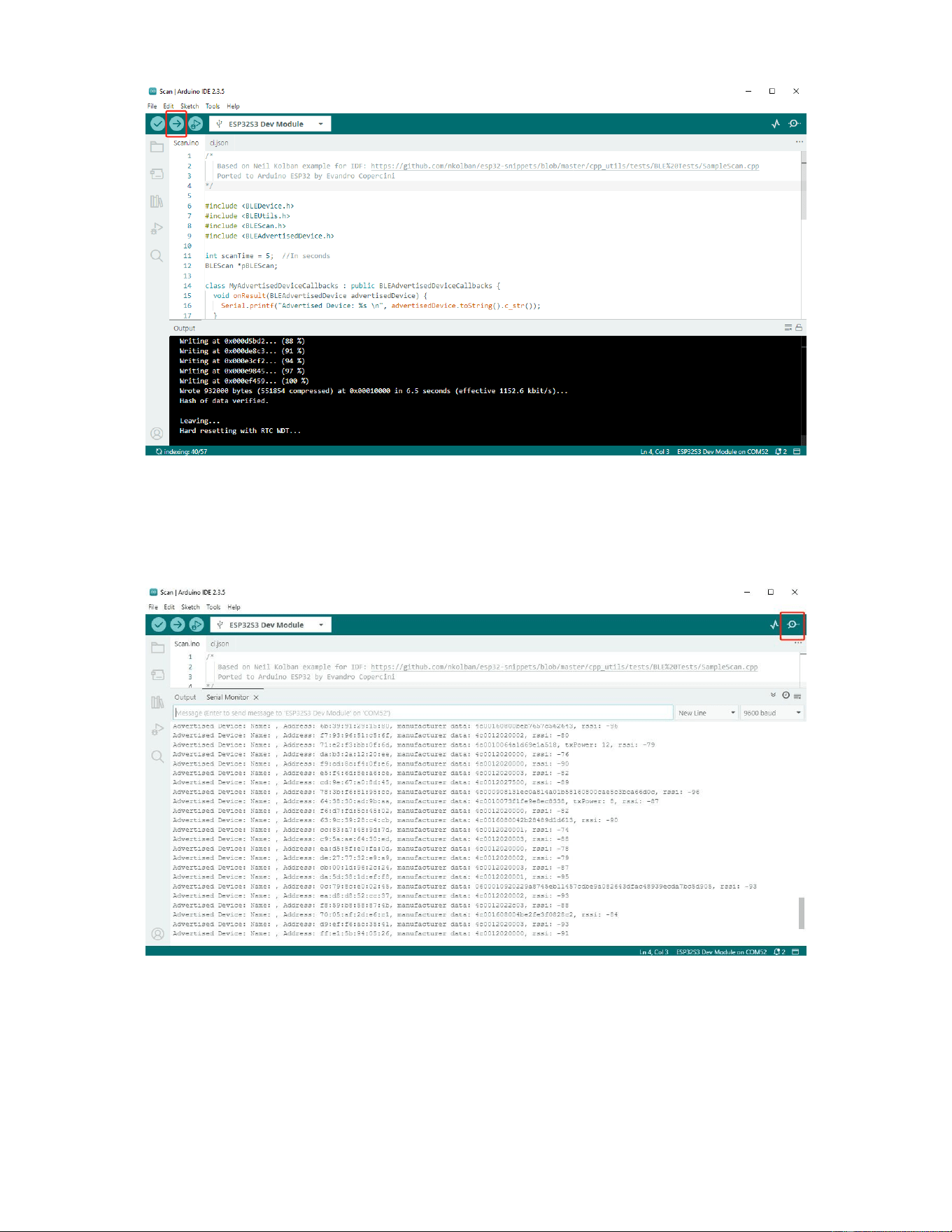Click Upload arrow button in upper Arduino window
This screenshot has height=1232, width=952.
point(177,124)
